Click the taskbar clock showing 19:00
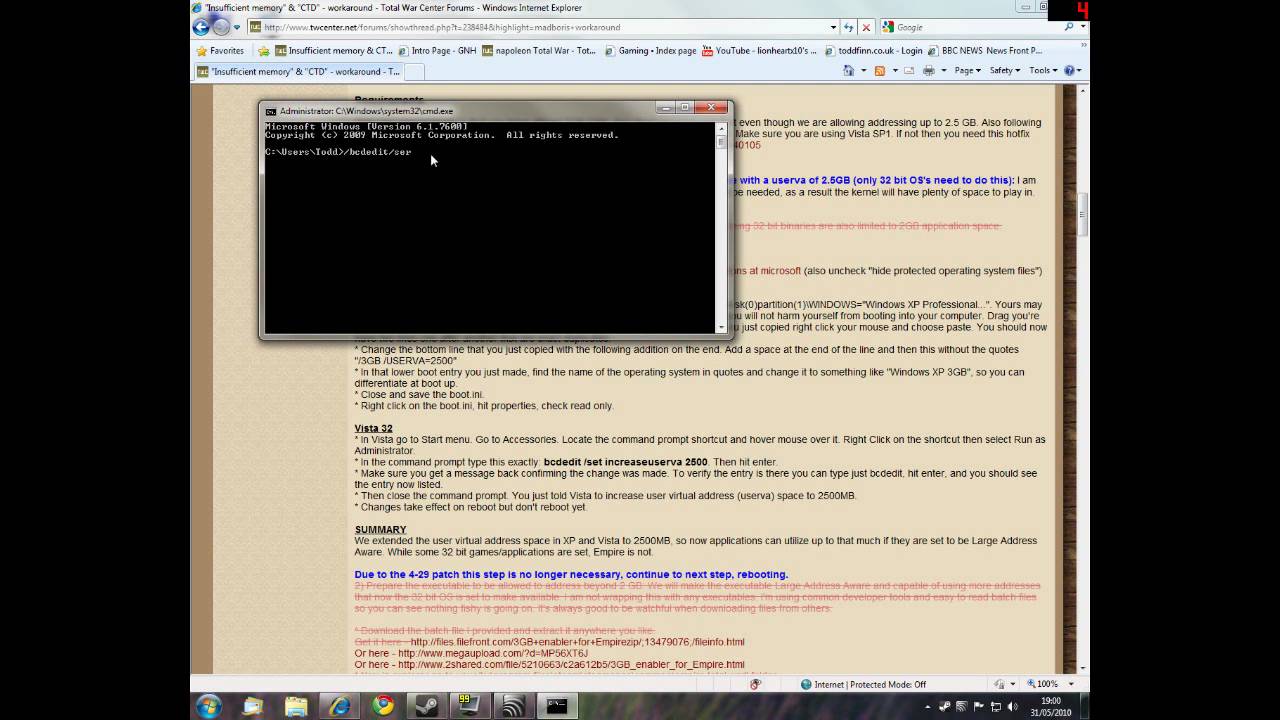 pyautogui.click(x=1051, y=707)
